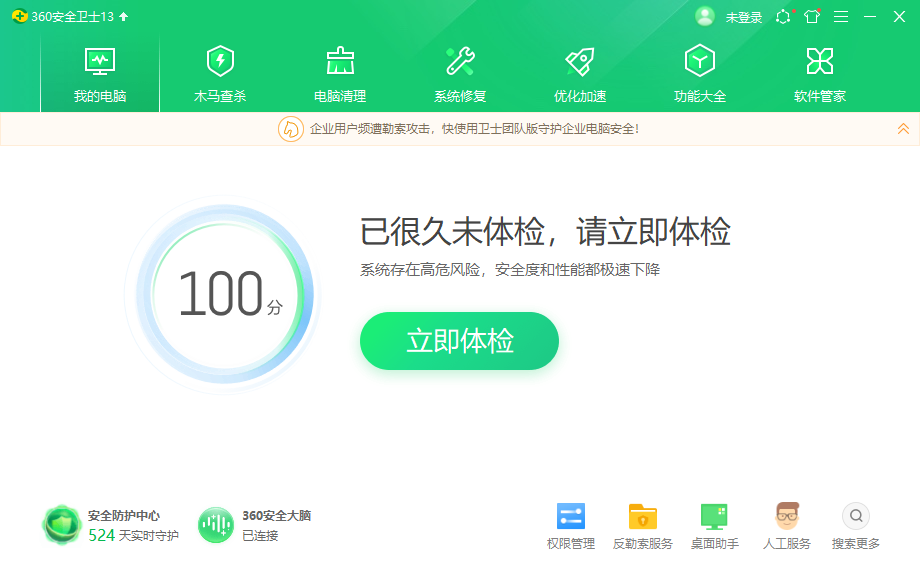This screenshot has height=580, width=920.
Task: Launch 优化加速 speed optimization
Action: tap(578, 70)
